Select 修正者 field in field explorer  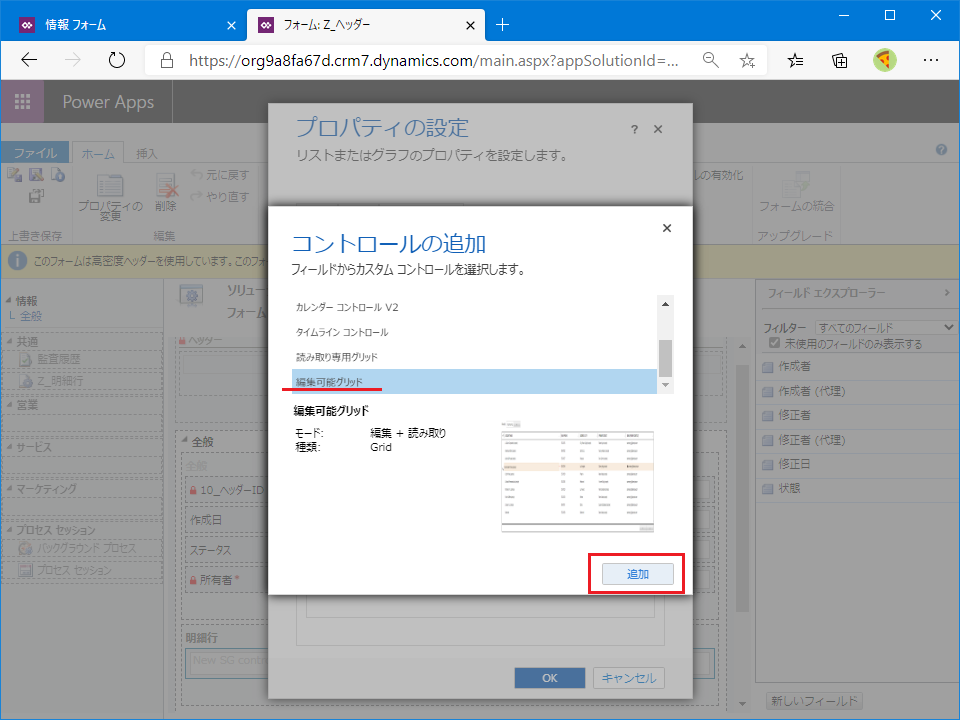(857, 415)
